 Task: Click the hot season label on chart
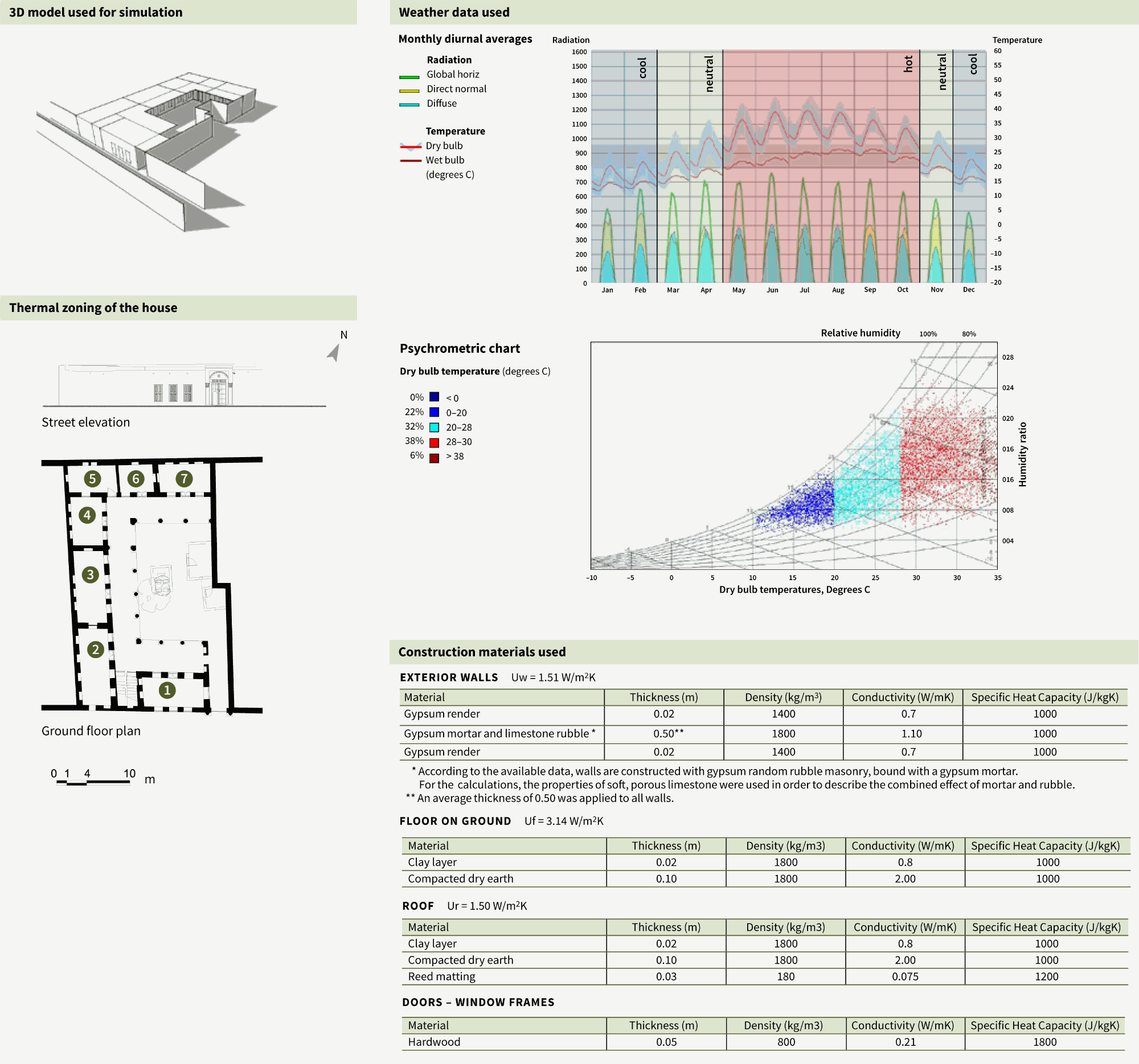[x=908, y=64]
